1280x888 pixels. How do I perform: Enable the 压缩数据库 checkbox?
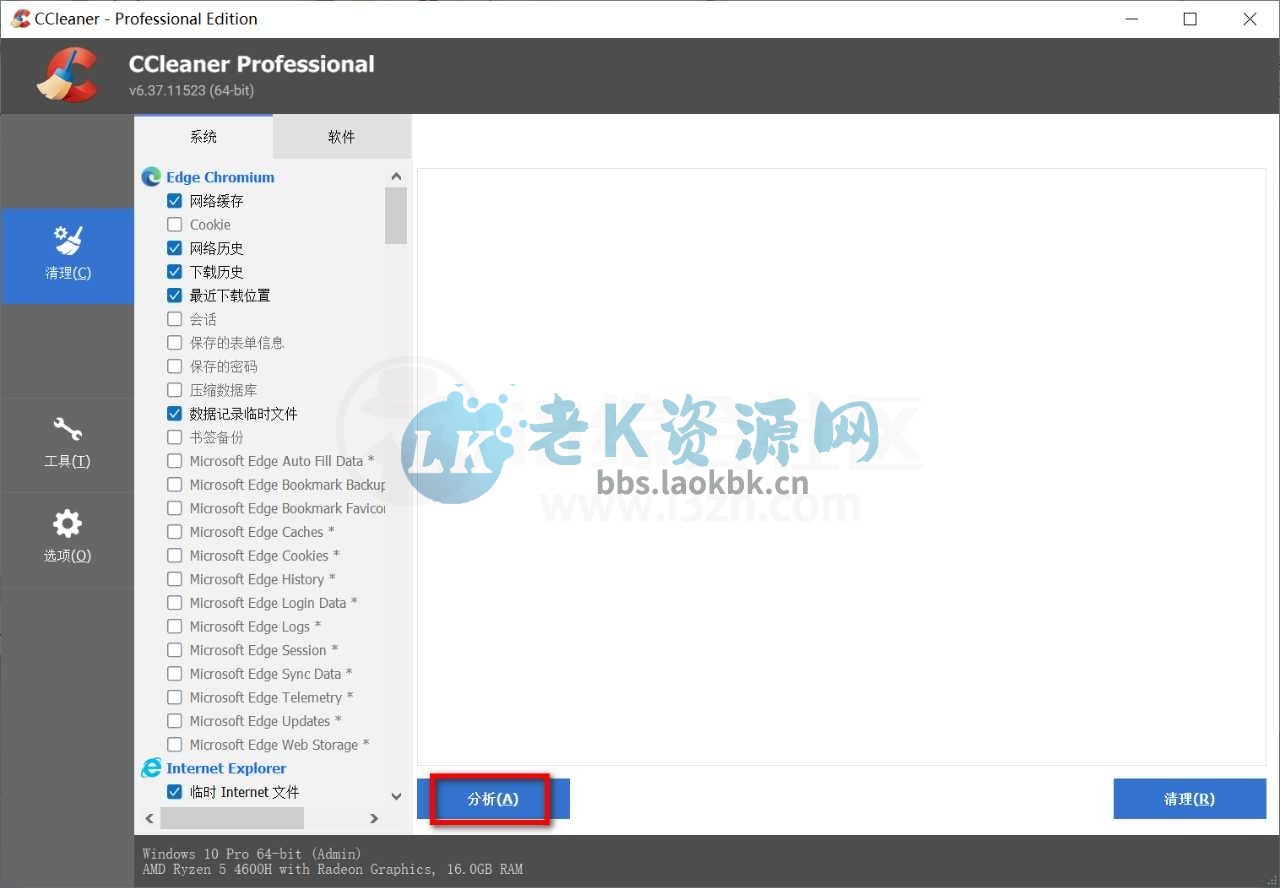click(174, 390)
